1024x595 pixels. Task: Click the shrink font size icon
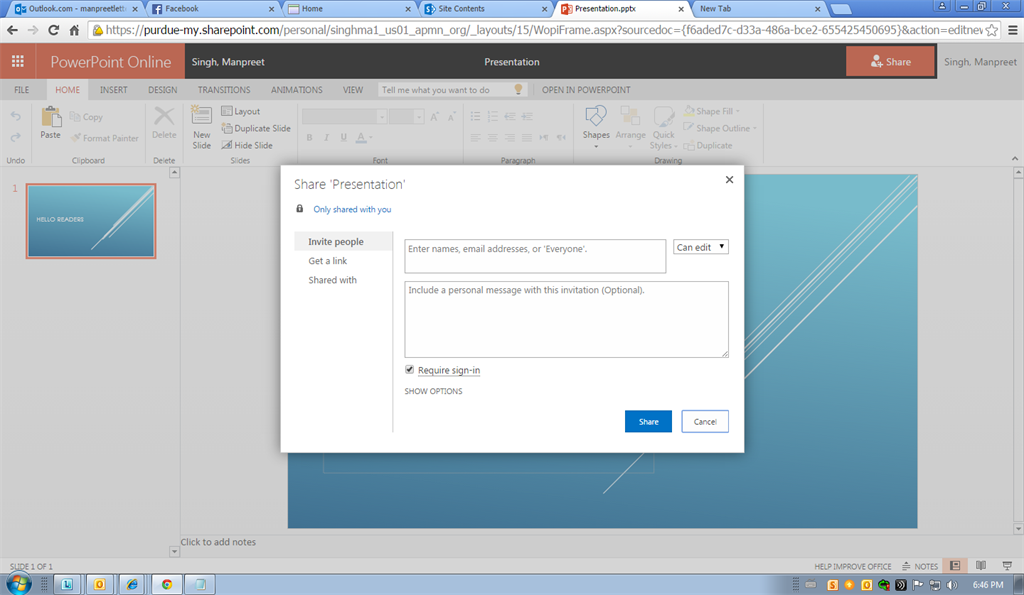tap(451, 116)
